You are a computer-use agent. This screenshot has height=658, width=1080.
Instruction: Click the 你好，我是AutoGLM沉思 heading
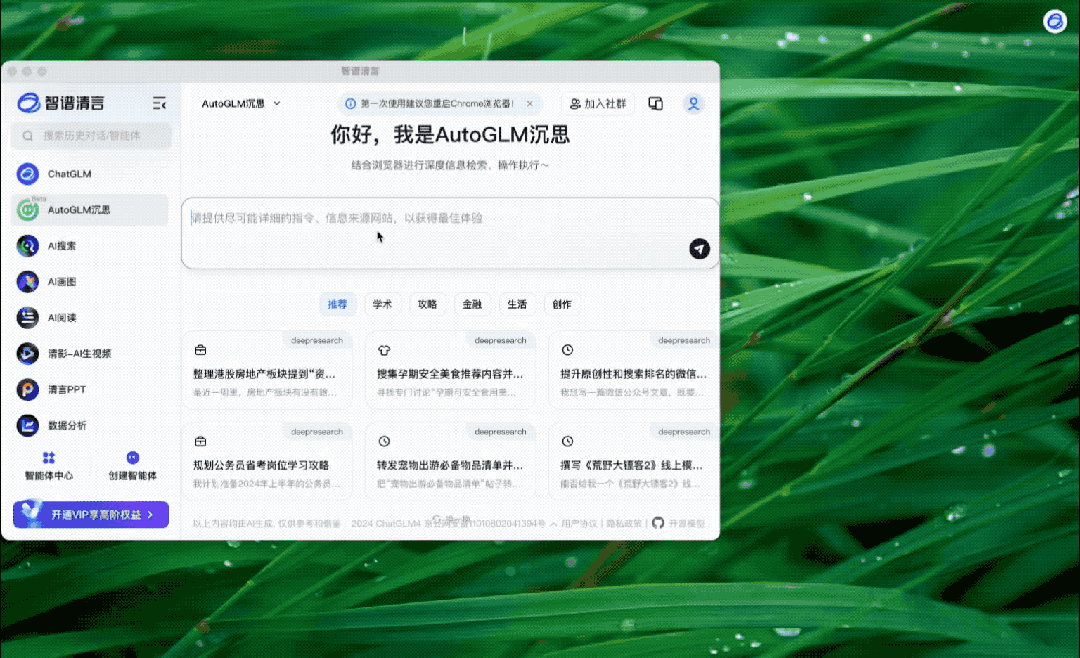[450, 134]
